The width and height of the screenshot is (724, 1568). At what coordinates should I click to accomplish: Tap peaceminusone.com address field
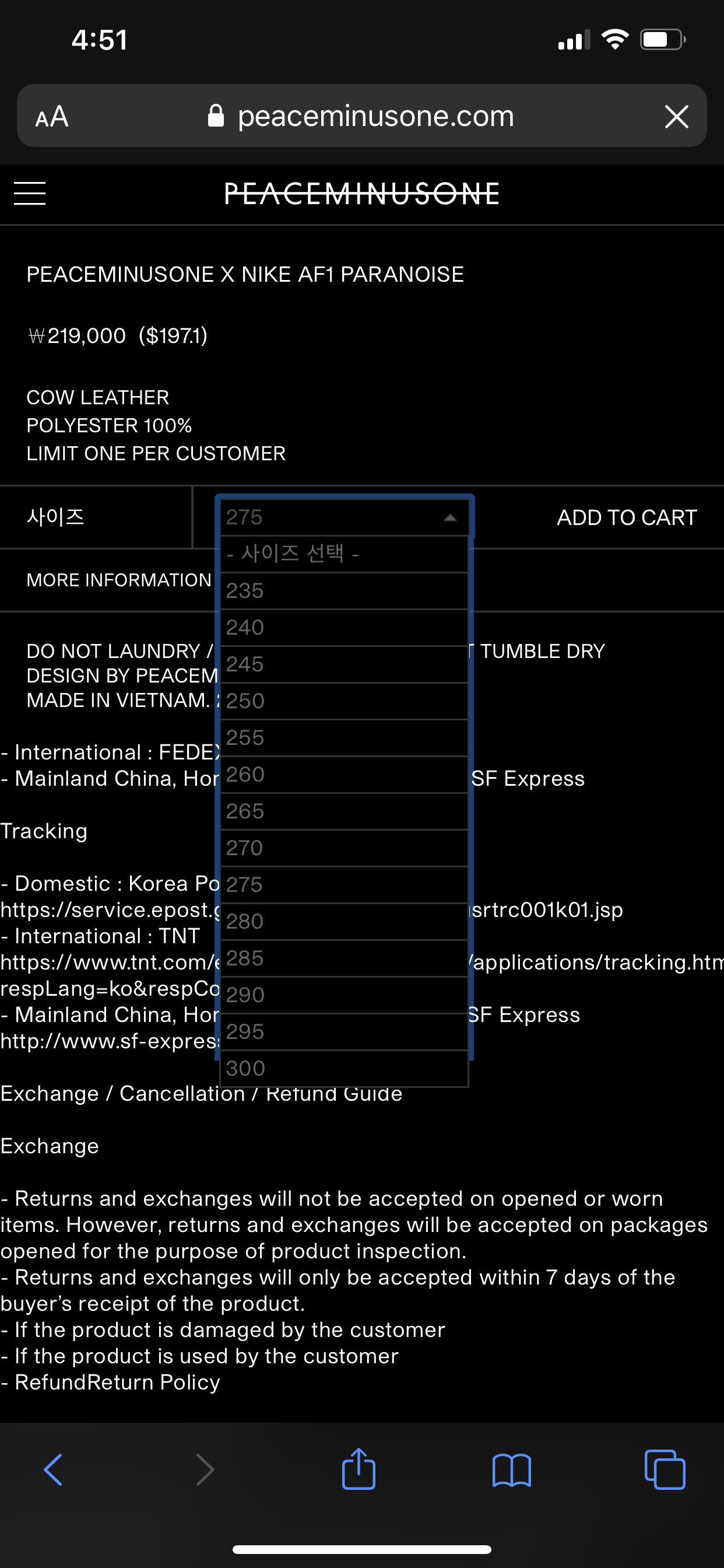pos(361,116)
